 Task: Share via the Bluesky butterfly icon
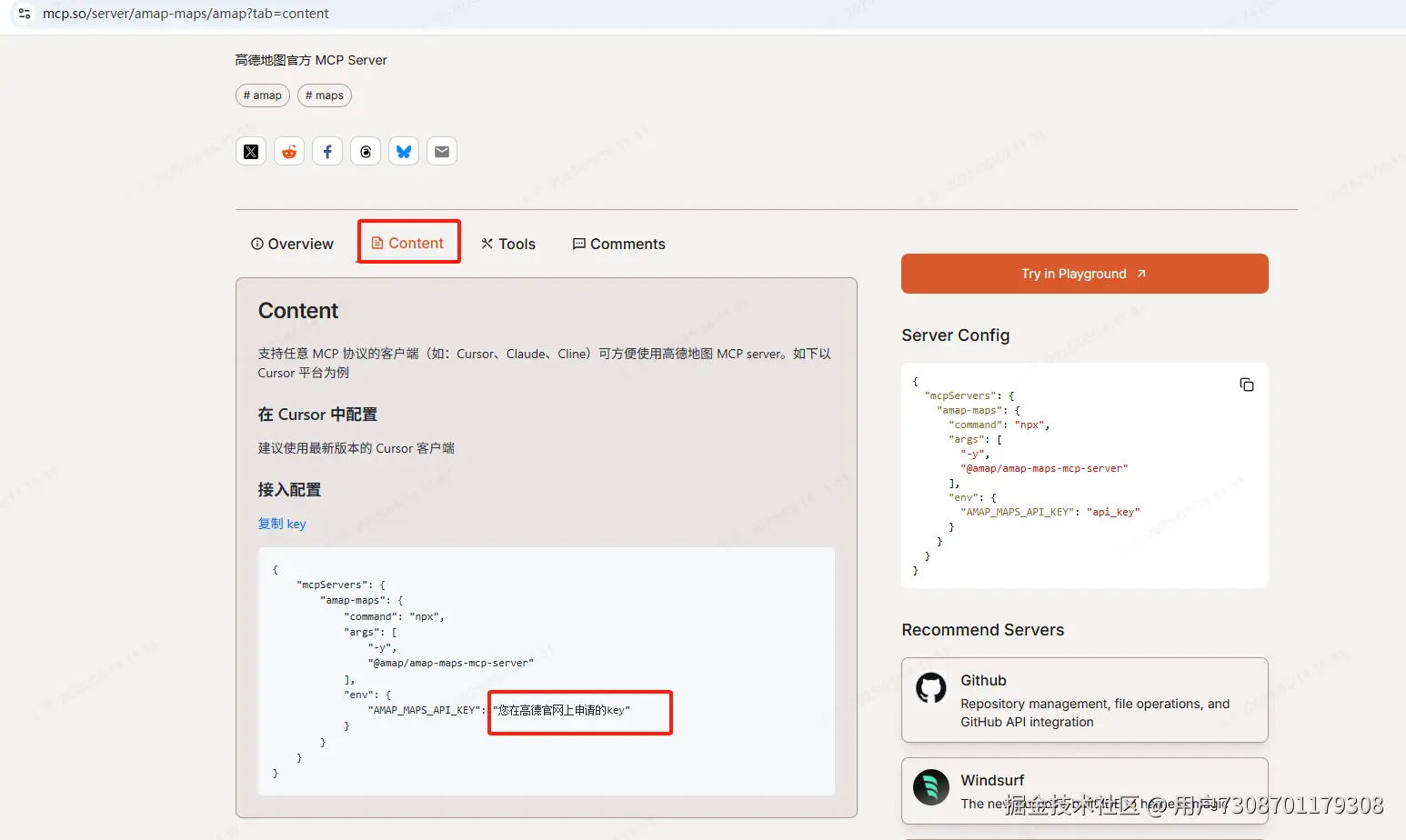(404, 152)
